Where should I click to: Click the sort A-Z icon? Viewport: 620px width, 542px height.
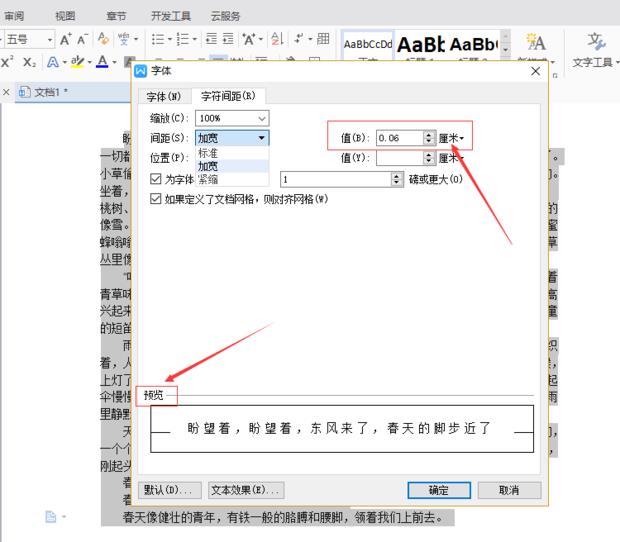277,39
